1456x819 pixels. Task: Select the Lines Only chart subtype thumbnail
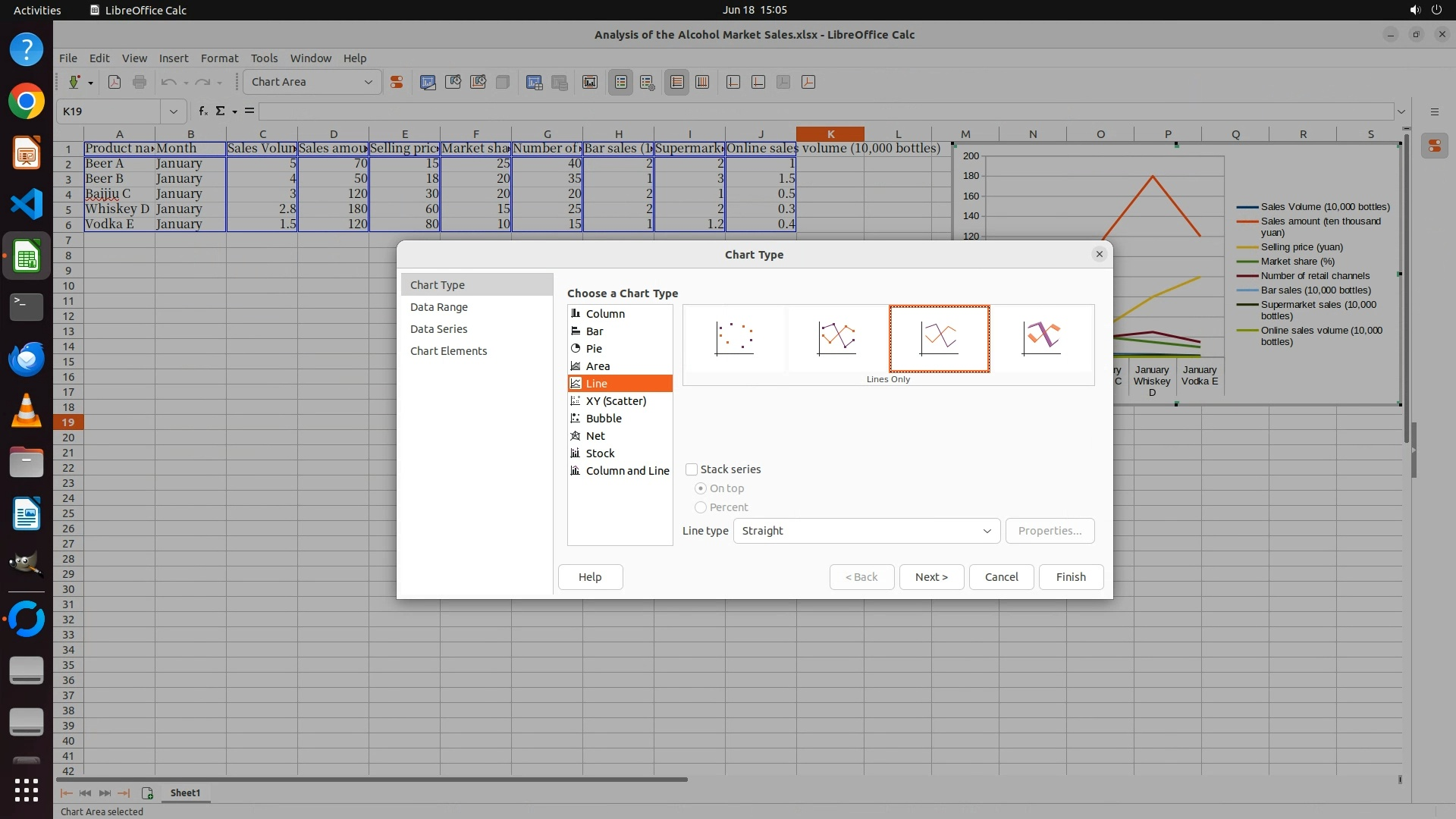tap(939, 338)
